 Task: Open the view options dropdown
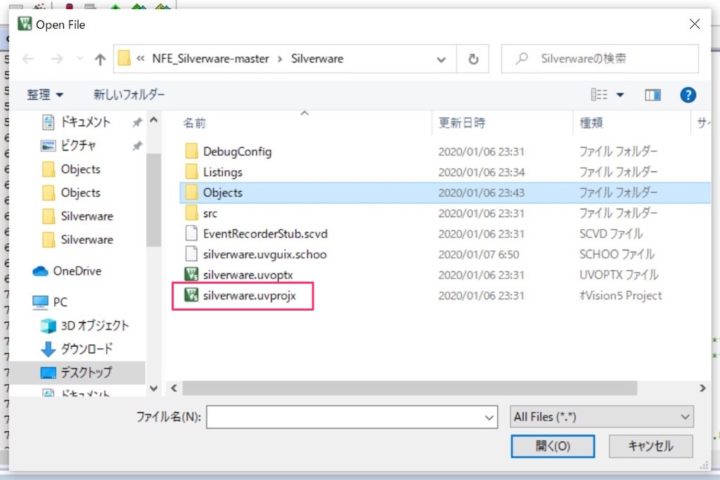click(x=620, y=95)
